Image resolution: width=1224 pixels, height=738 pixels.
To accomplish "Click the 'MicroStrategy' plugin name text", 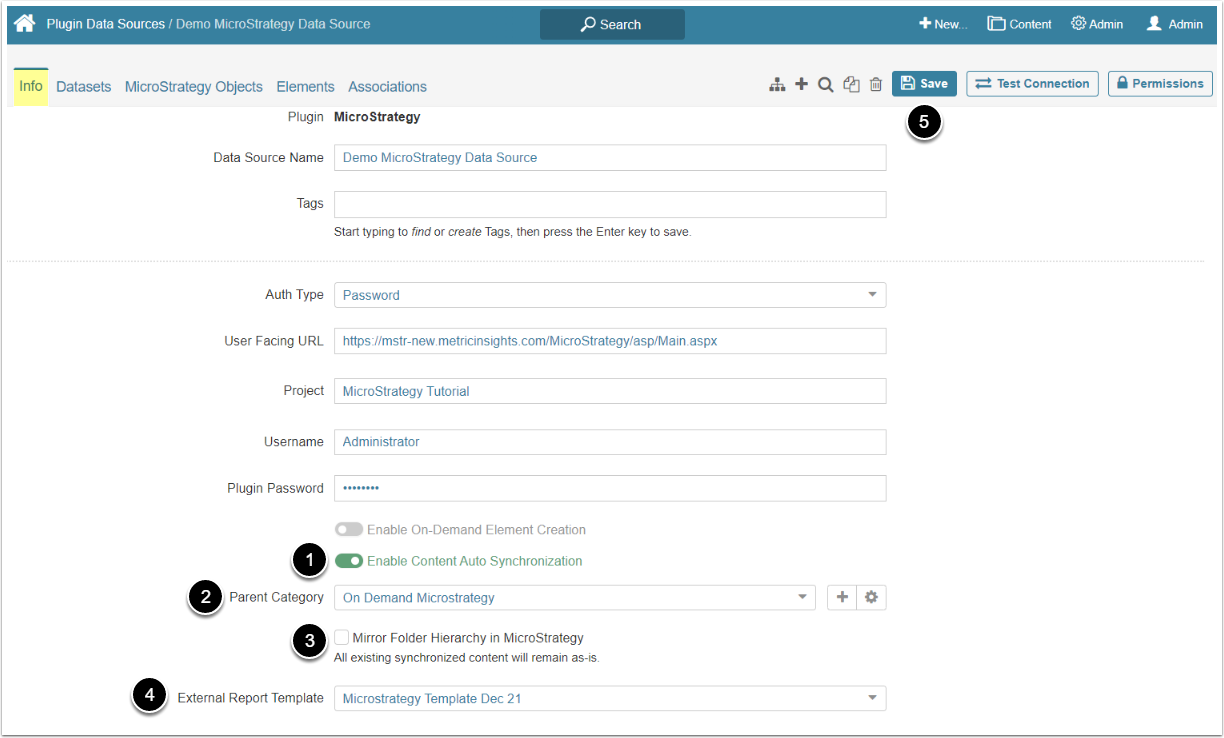I will click(x=377, y=117).
